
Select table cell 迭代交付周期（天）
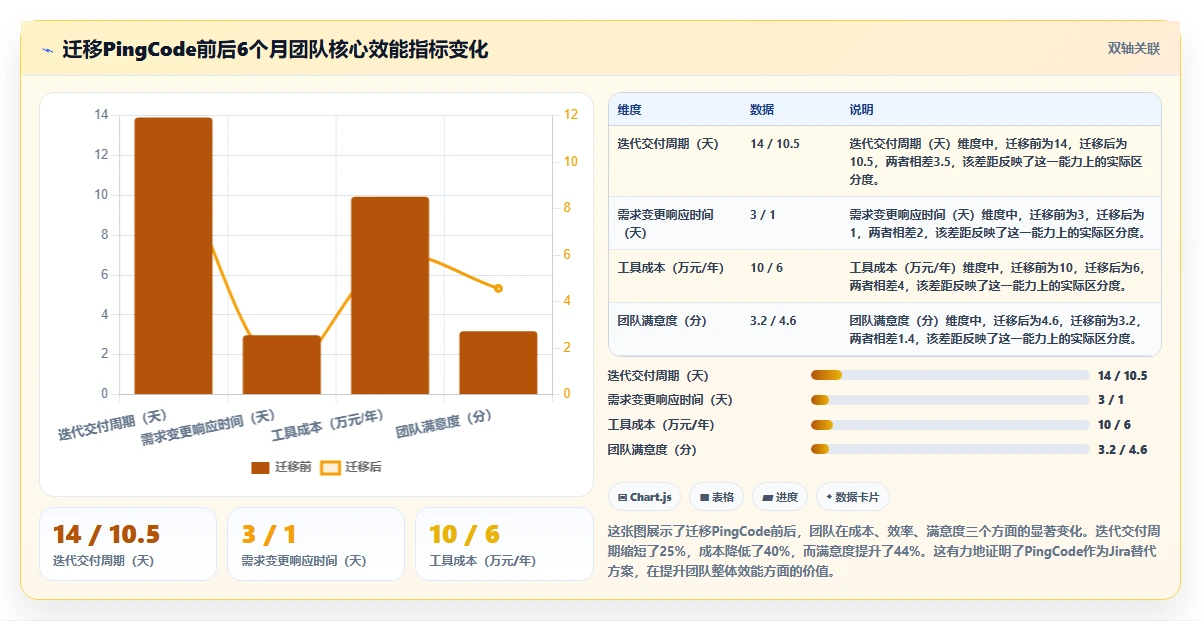(668, 144)
